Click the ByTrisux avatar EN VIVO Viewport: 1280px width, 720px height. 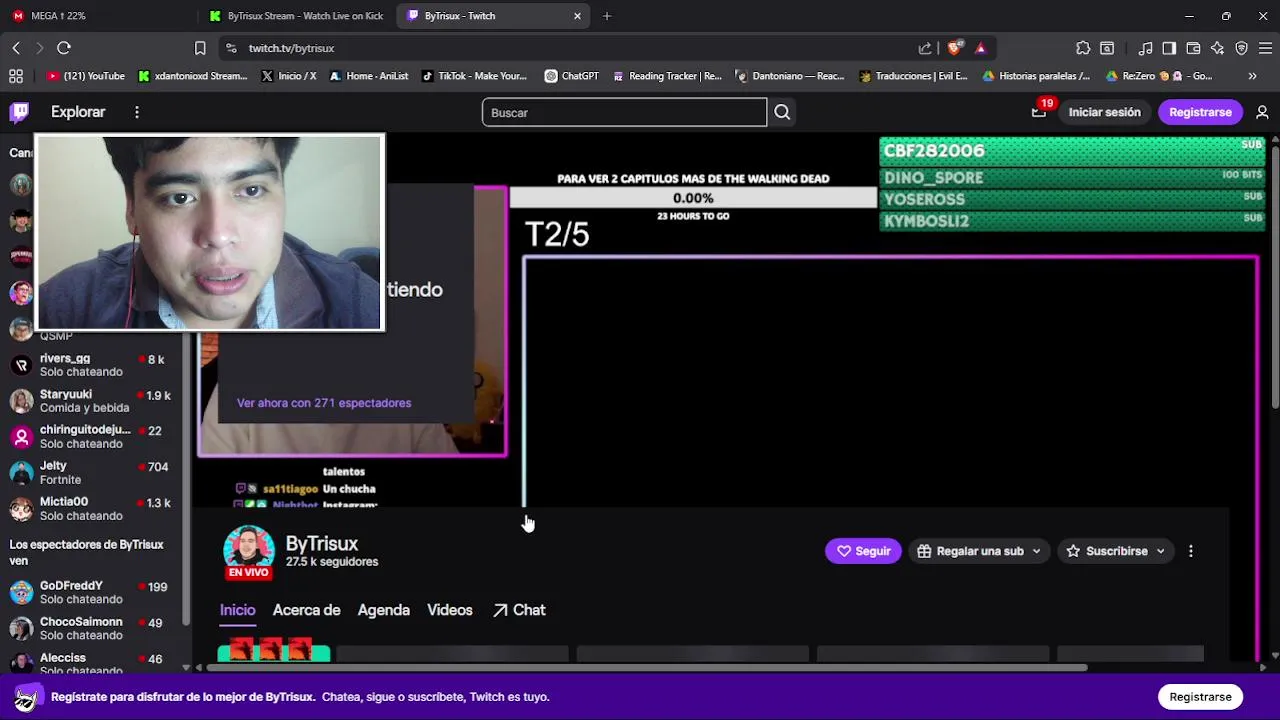pyautogui.click(x=248, y=551)
